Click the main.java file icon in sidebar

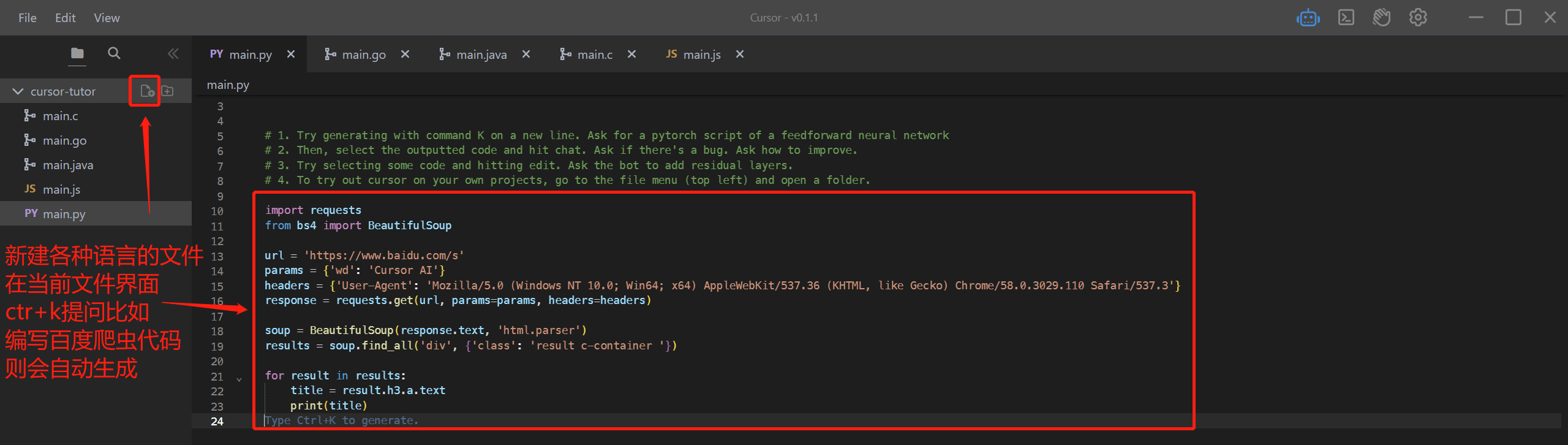coord(29,164)
